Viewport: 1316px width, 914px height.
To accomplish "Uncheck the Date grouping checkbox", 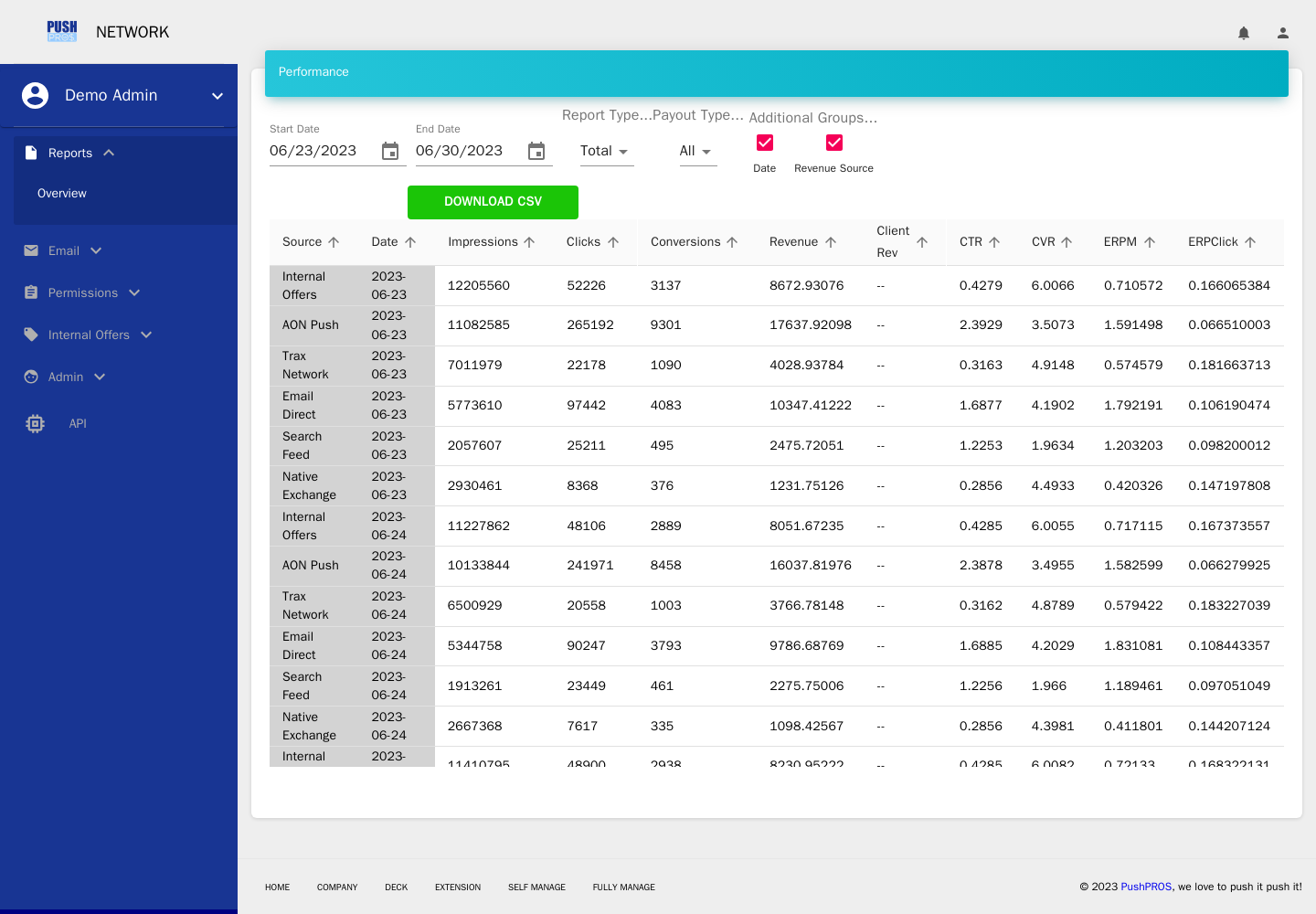I will (765, 143).
